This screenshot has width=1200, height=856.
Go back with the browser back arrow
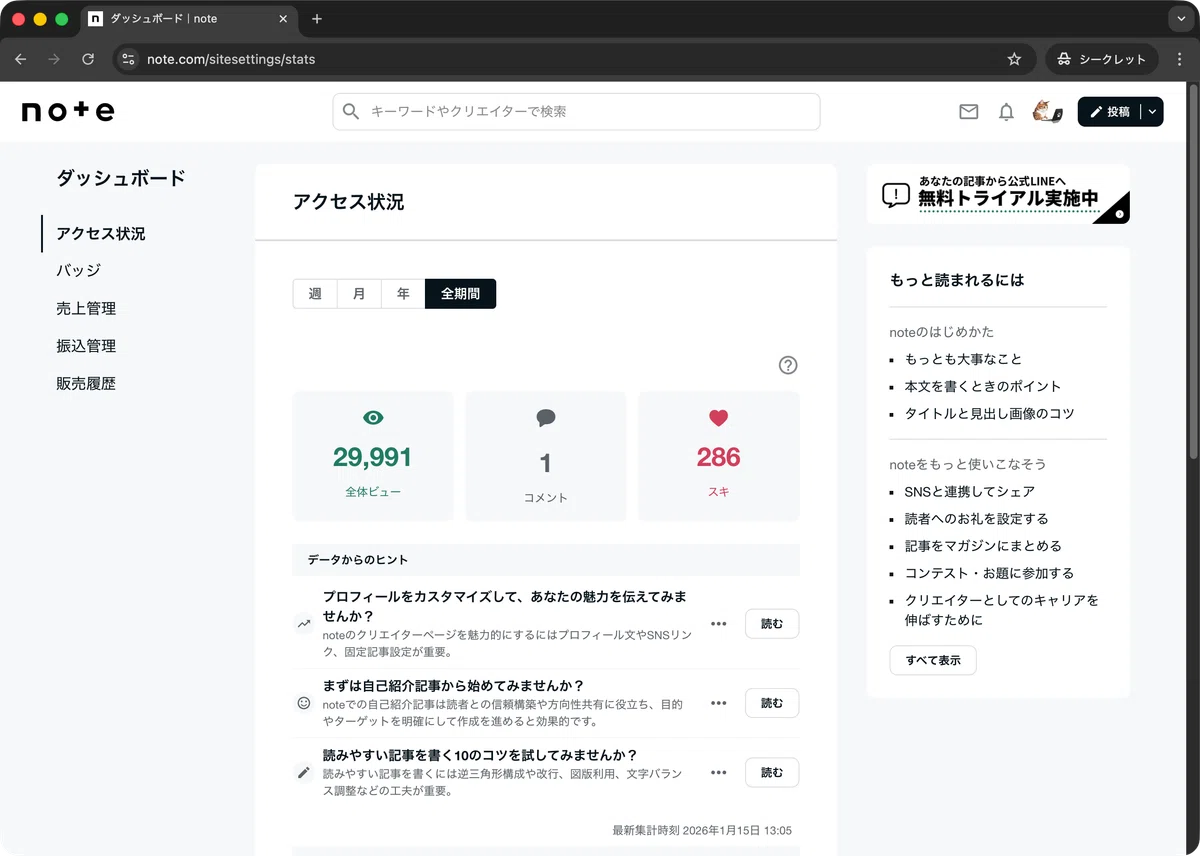click(21, 59)
